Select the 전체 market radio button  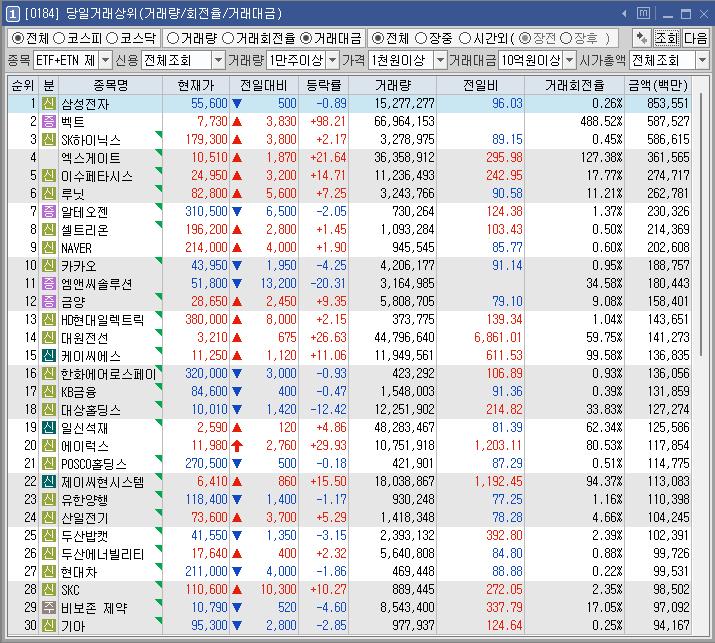[18, 38]
